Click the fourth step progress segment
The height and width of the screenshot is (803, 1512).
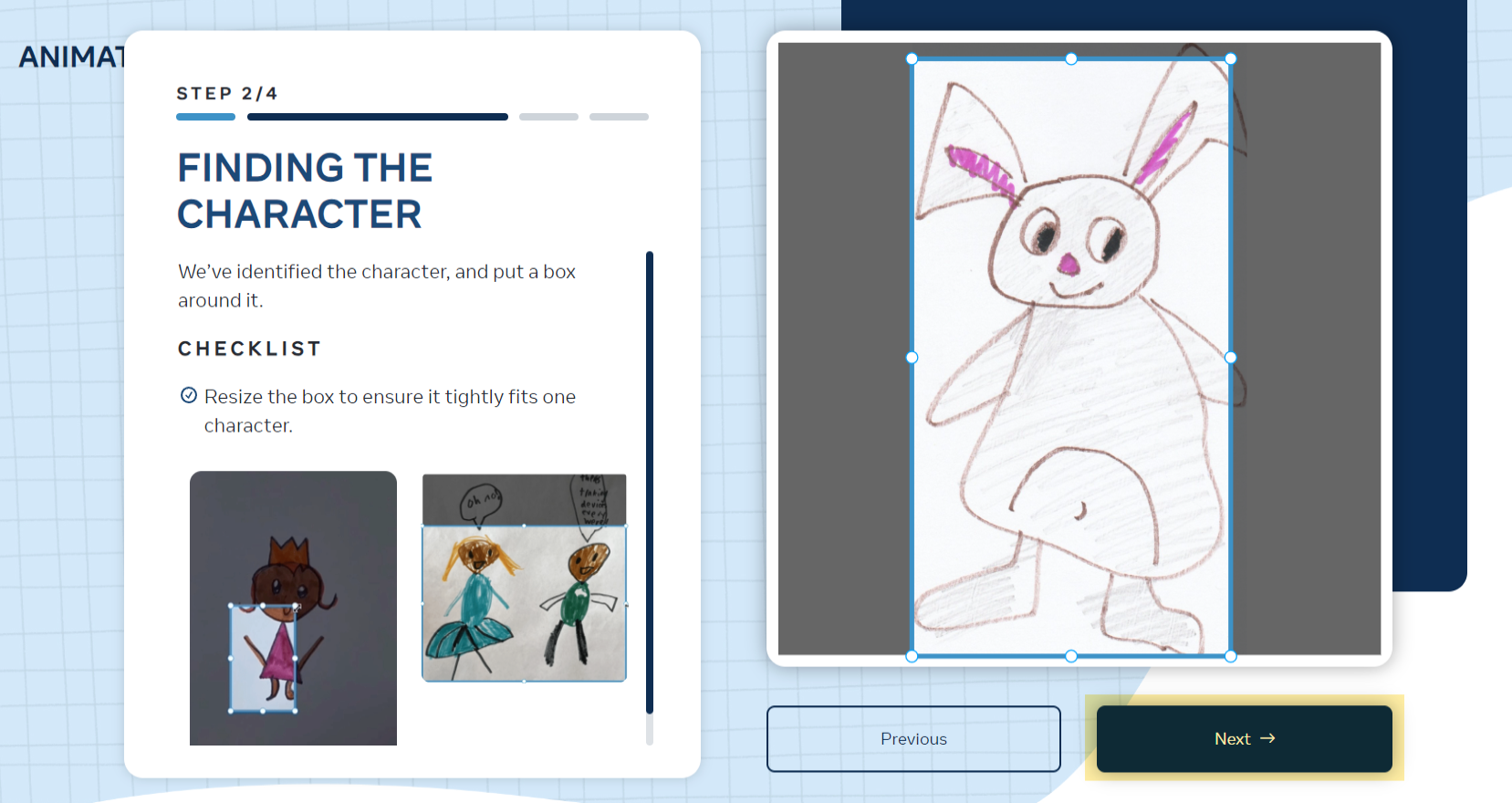point(619,117)
